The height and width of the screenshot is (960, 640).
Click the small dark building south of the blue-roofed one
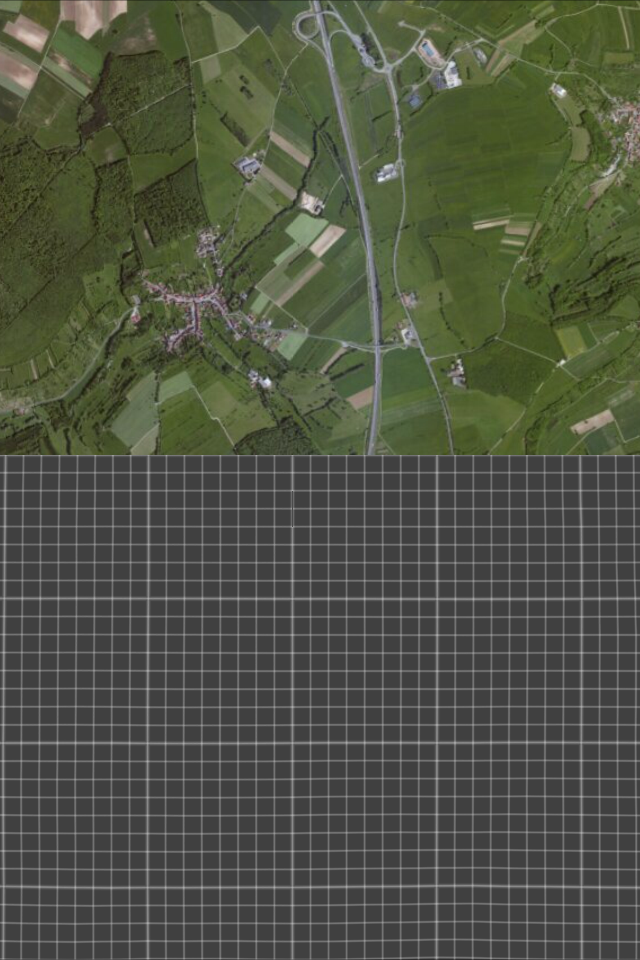click(x=415, y=100)
